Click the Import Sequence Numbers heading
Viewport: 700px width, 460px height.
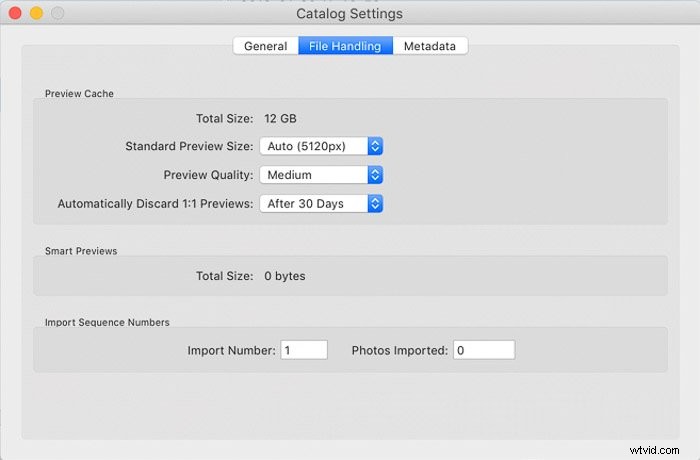(107, 322)
